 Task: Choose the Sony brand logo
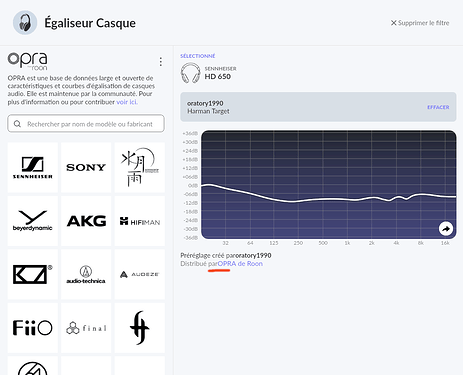coord(86,167)
